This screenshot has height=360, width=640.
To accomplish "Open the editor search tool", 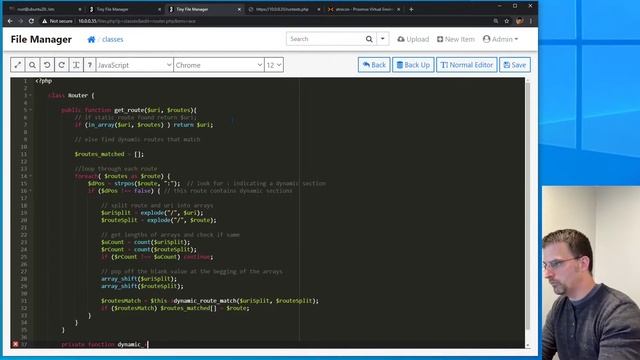I will [x=32, y=65].
